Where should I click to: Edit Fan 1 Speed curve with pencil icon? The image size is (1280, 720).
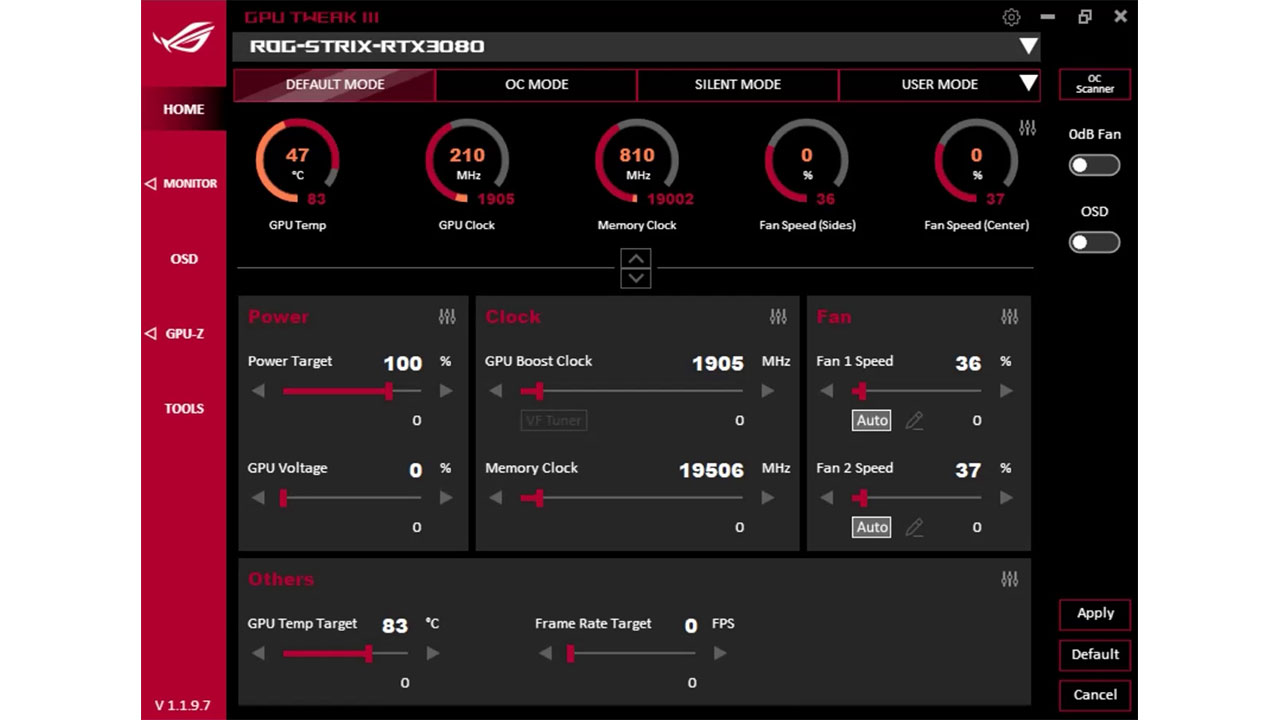click(914, 421)
